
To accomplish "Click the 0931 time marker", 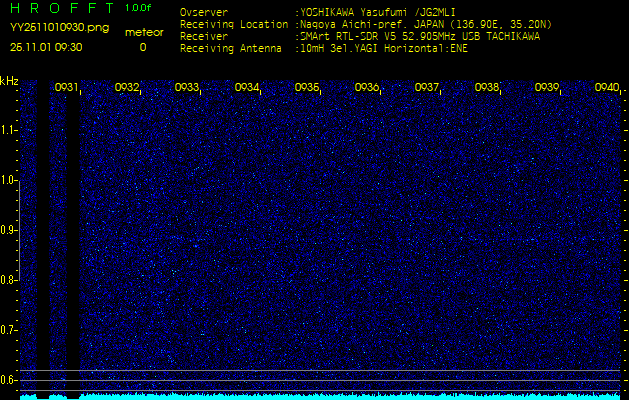I will 67,88.
